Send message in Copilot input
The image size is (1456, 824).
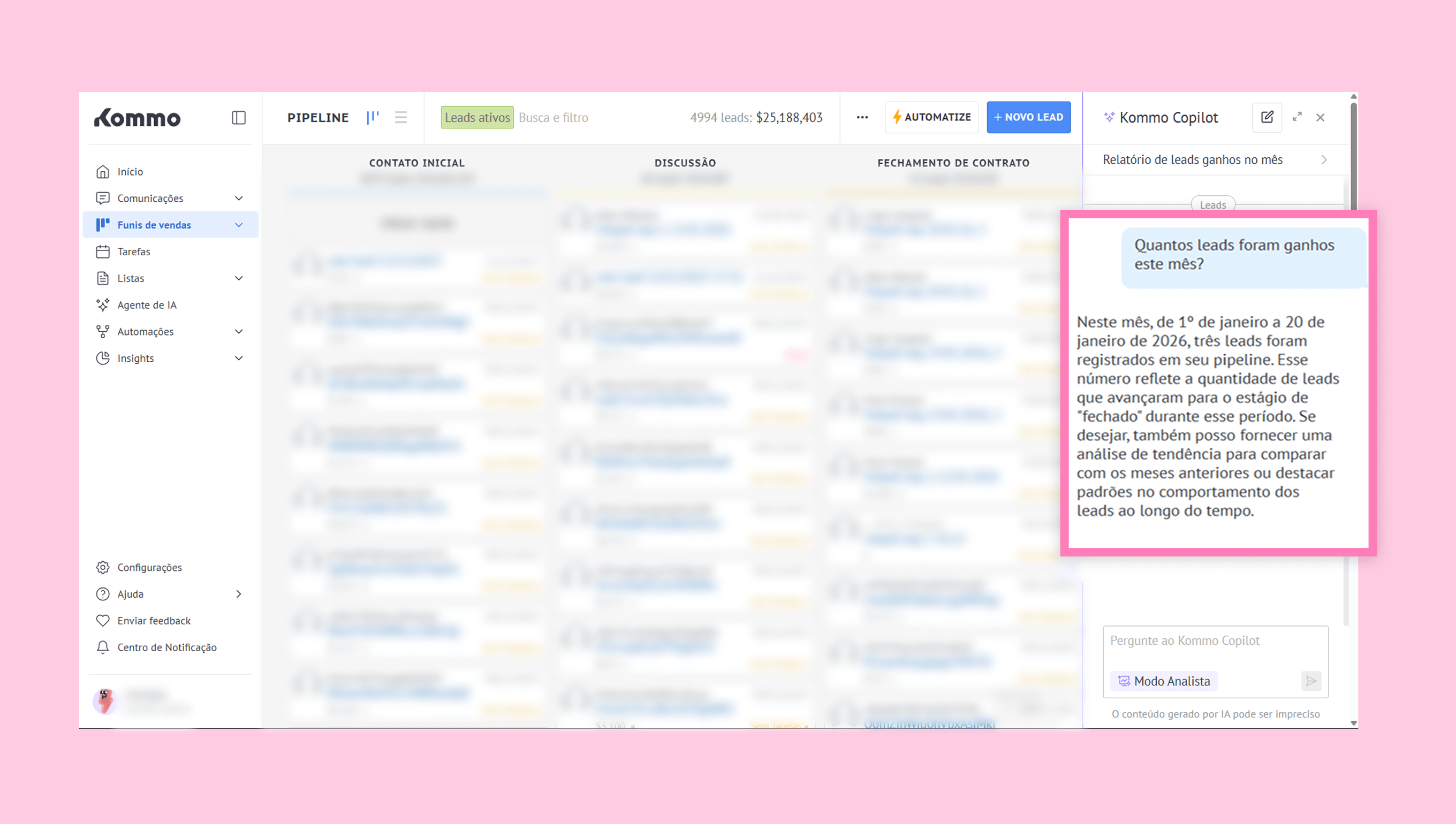coord(1310,681)
